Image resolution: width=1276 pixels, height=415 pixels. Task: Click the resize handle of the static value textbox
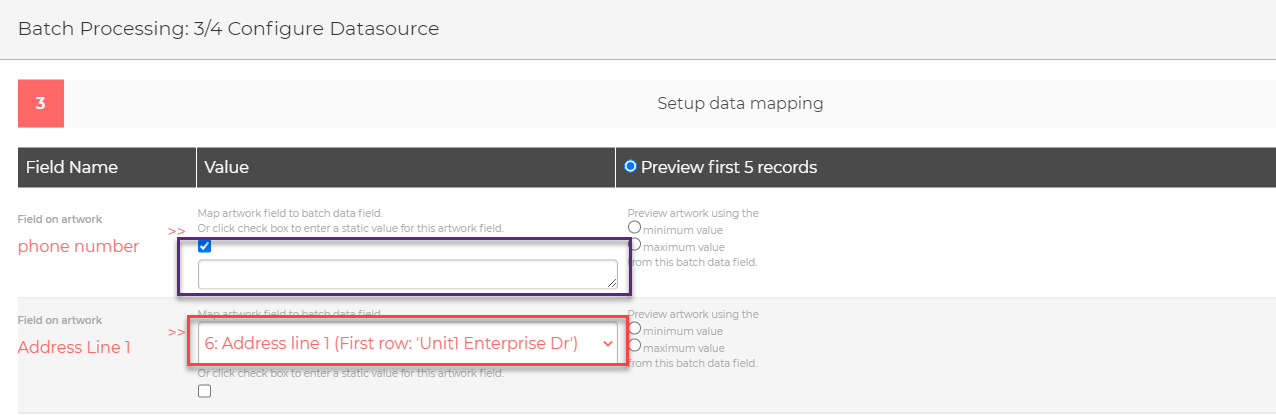click(611, 284)
